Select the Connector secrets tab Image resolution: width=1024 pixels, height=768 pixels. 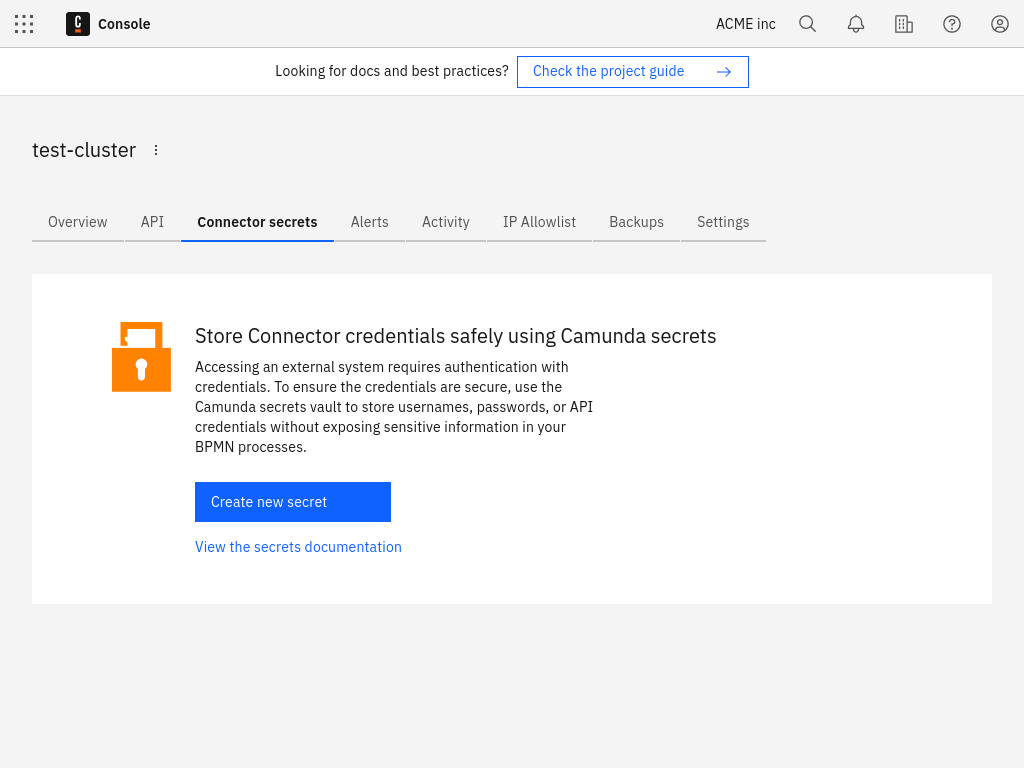(257, 222)
